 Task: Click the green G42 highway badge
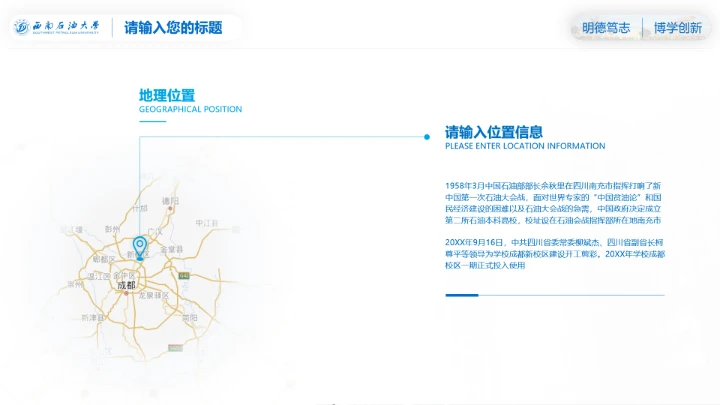click(x=184, y=276)
